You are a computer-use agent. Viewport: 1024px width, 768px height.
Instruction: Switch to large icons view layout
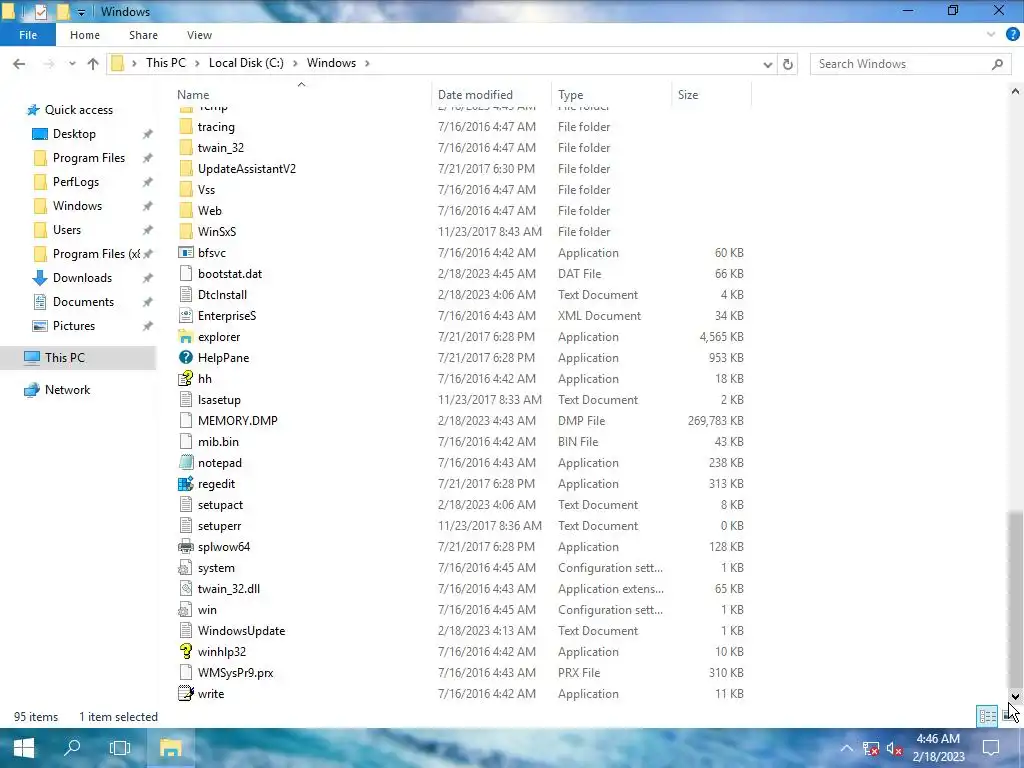[x=1009, y=716]
